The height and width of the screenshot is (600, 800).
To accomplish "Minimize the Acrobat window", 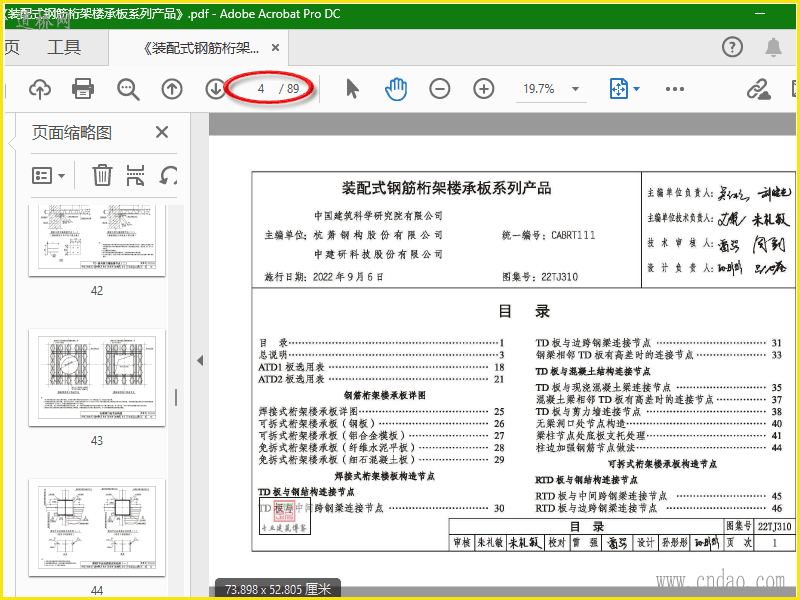I will (x=760, y=14).
